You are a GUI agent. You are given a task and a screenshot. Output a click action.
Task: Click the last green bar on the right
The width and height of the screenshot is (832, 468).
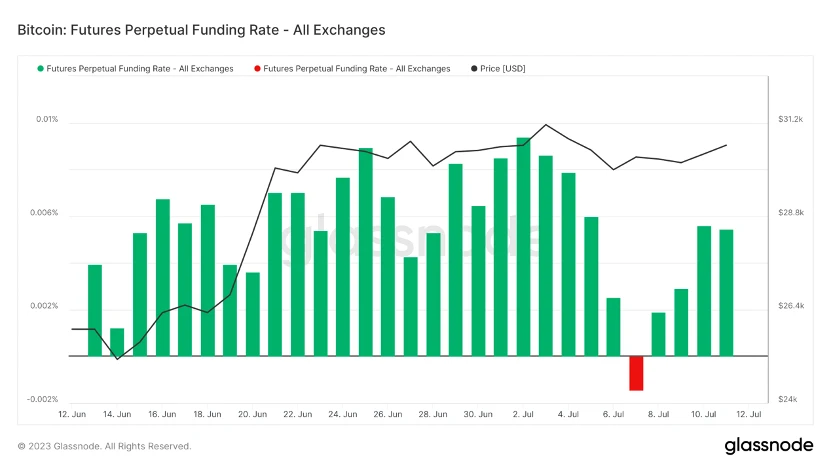726,292
